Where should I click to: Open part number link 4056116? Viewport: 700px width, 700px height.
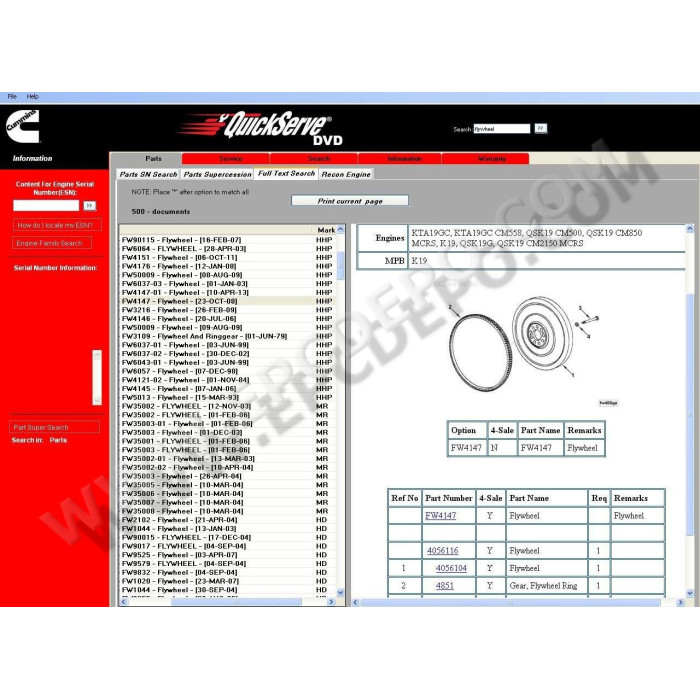[x=442, y=550]
